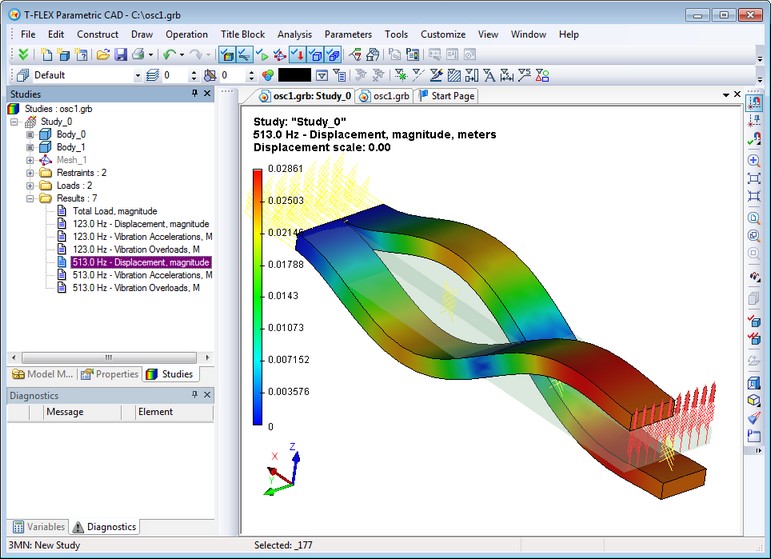Screen dimensions: 771x559
Task: Click the green checkmark icon on right toolbar
Action: (754, 141)
